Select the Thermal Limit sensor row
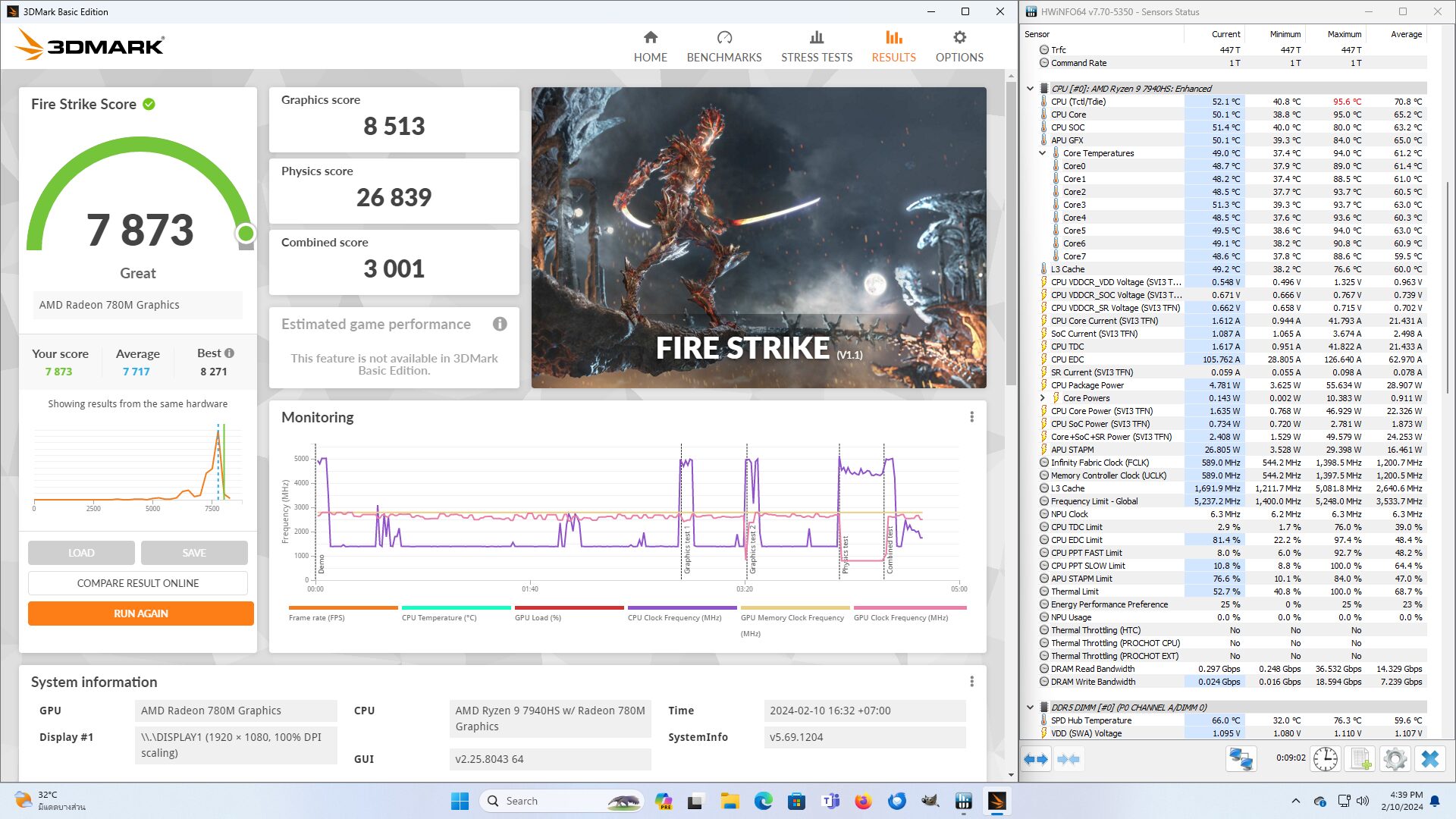Viewport: 1456px width, 819px height. 1233,591
